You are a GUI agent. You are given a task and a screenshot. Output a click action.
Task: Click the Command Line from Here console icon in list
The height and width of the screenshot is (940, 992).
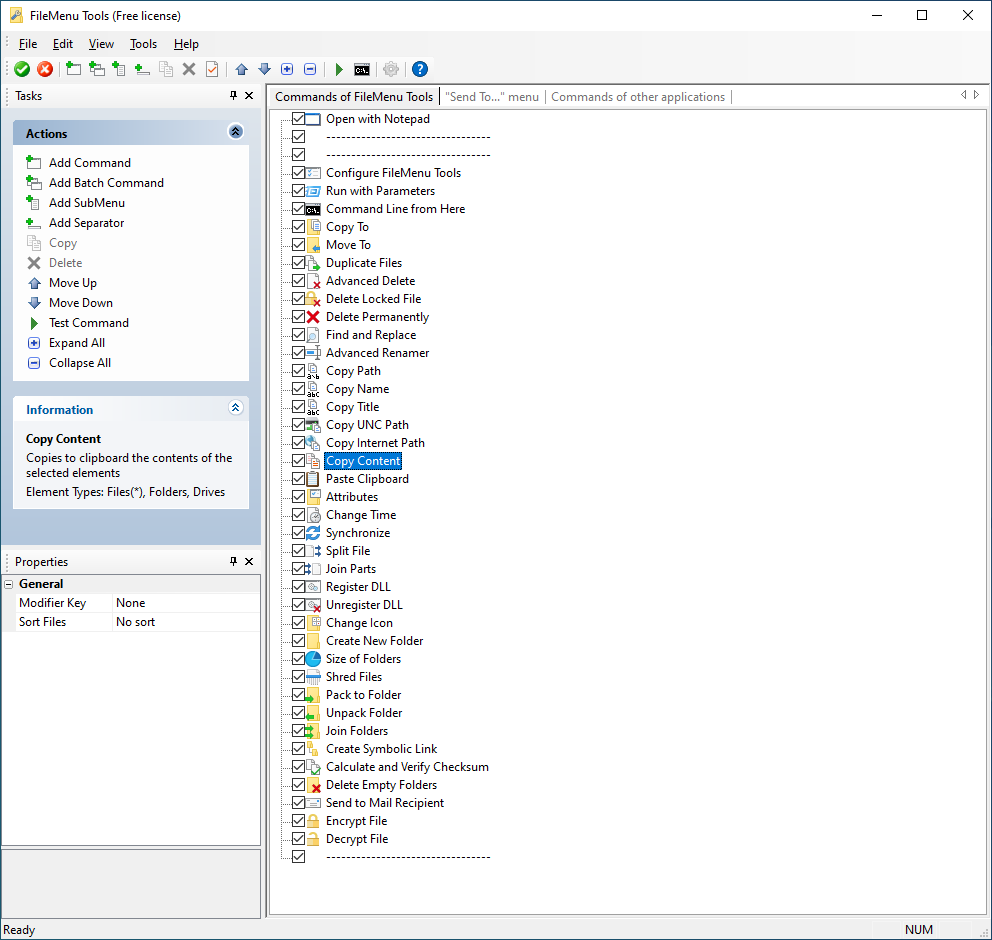click(x=313, y=209)
